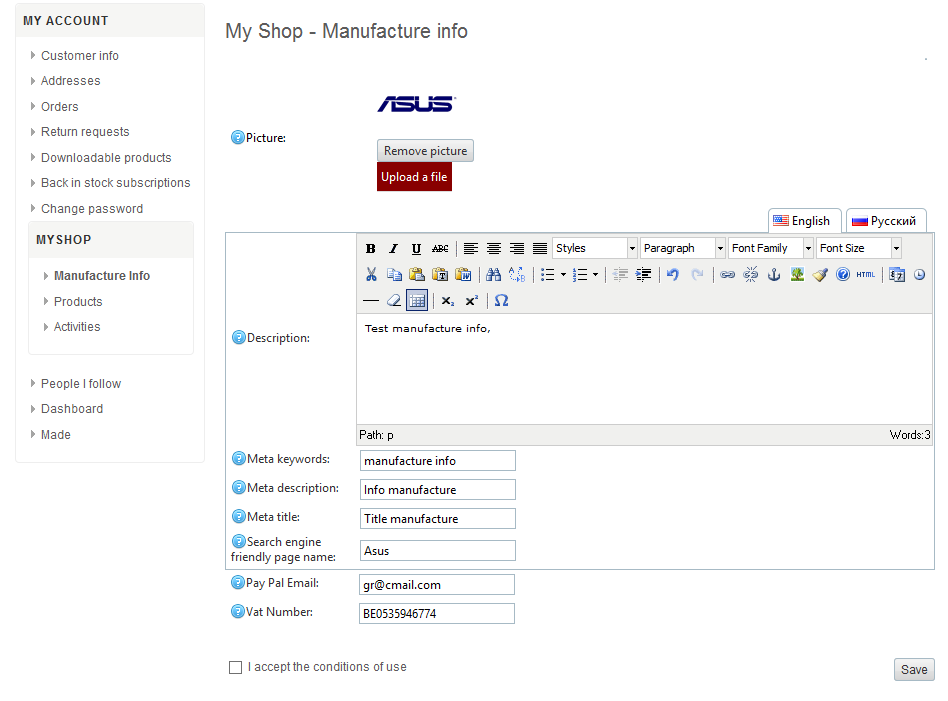Apply superscript formatting

(472, 301)
